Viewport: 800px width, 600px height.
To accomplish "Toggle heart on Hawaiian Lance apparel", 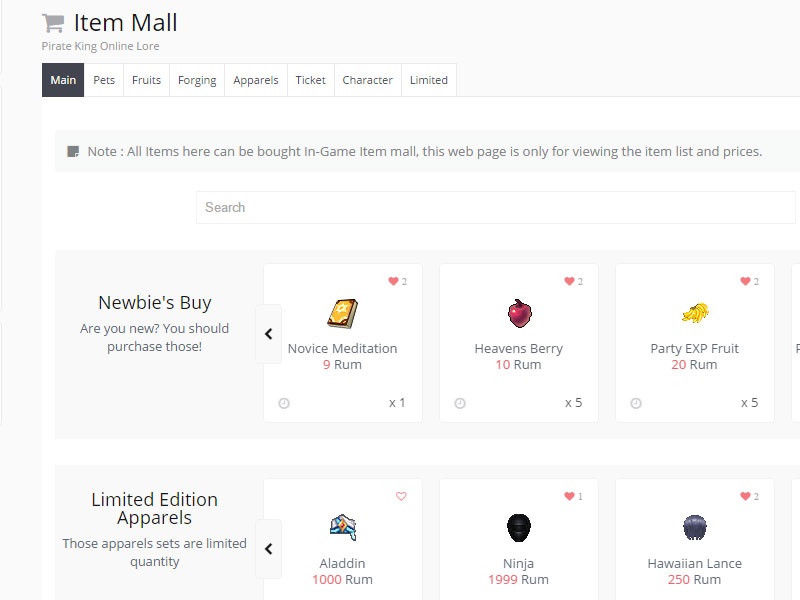I will click(x=745, y=496).
